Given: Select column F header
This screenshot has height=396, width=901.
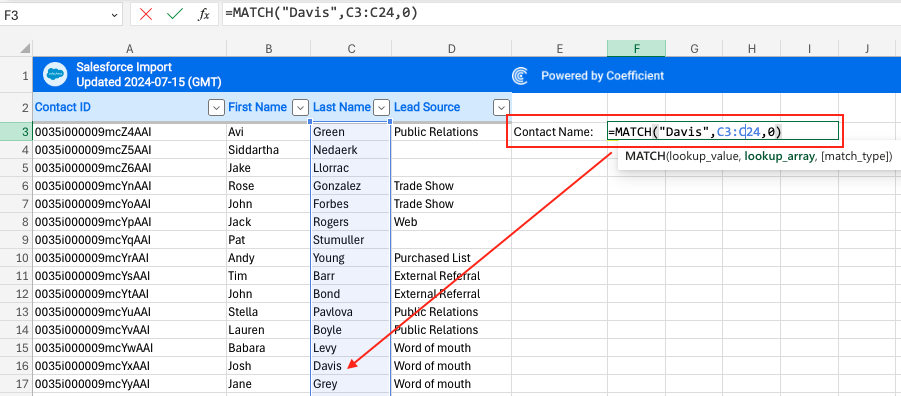Looking at the screenshot, I should pos(637,49).
